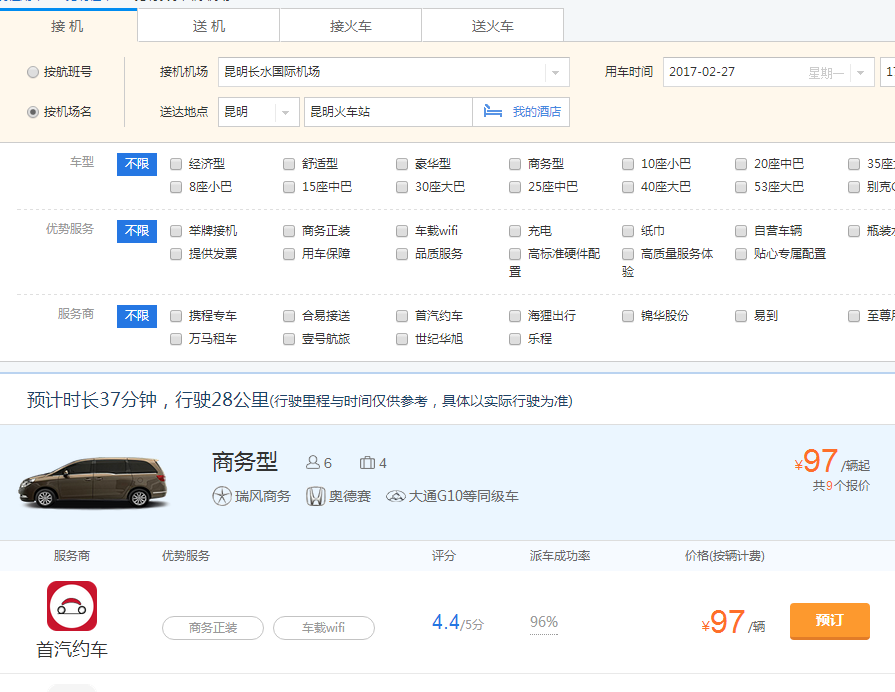
Task: Switch to the 接机 tab
Action: (67, 26)
